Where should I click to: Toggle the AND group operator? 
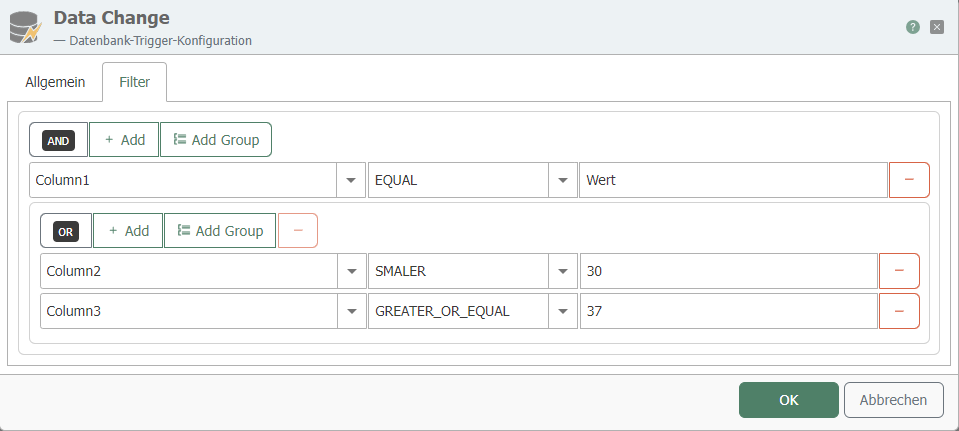[x=59, y=141]
